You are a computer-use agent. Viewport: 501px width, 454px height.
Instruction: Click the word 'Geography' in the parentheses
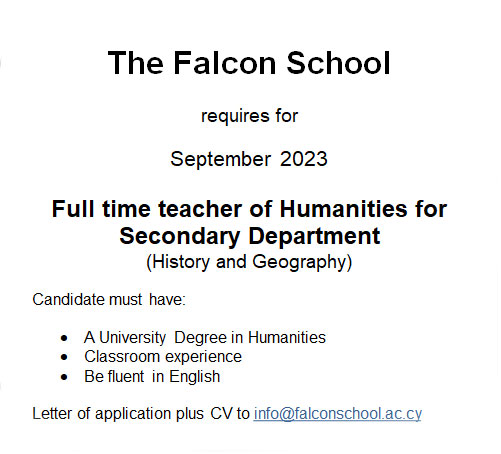click(299, 262)
